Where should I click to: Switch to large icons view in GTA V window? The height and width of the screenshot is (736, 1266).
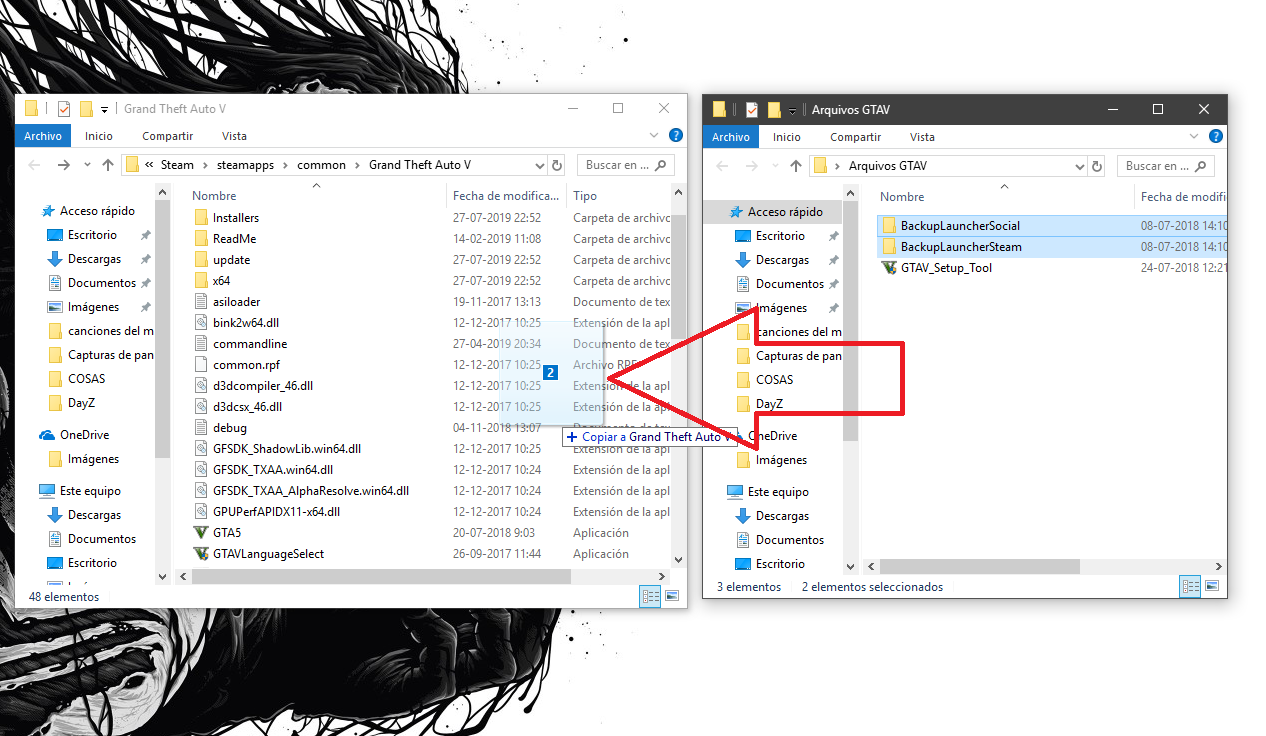coord(672,596)
